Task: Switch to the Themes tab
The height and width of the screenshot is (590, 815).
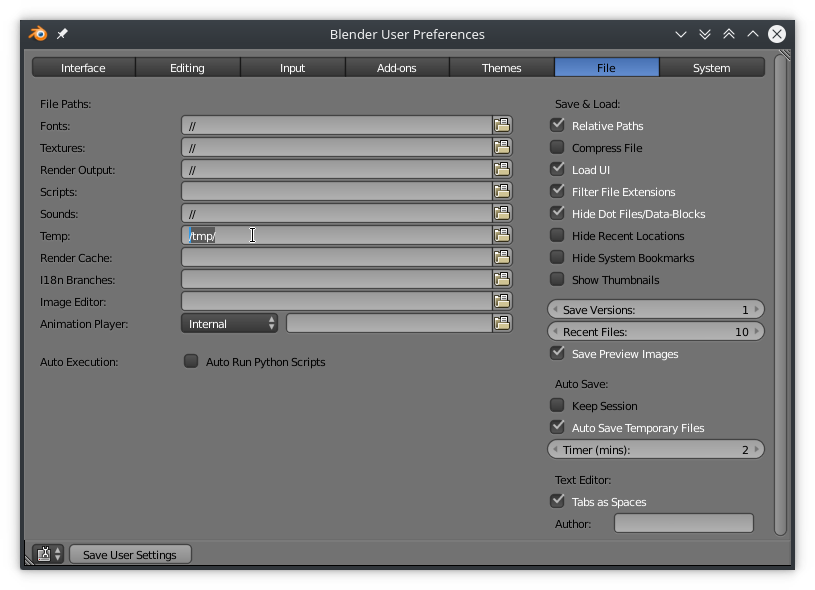Action: pos(502,68)
